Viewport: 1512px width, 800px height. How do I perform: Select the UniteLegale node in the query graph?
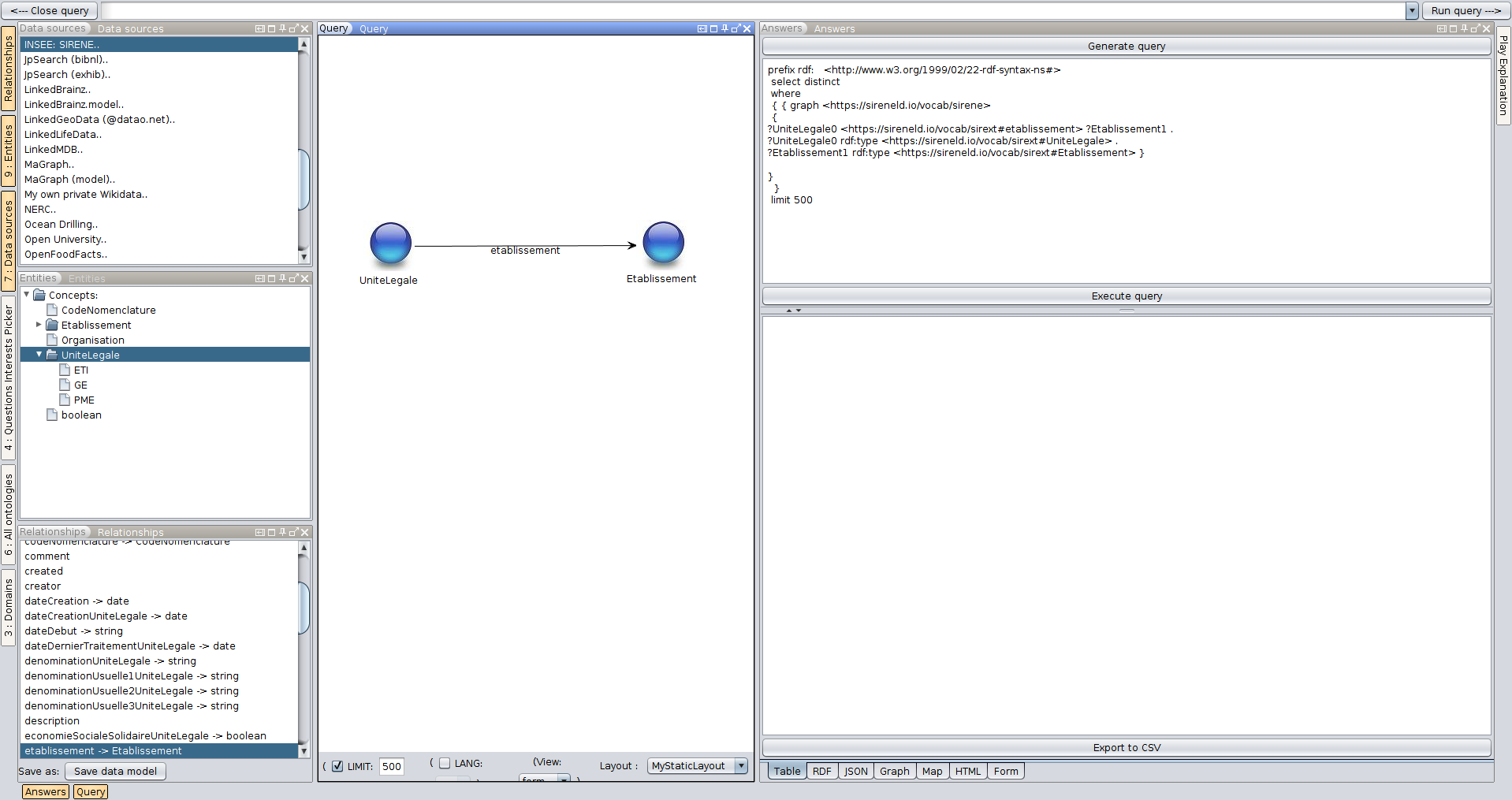tap(389, 244)
